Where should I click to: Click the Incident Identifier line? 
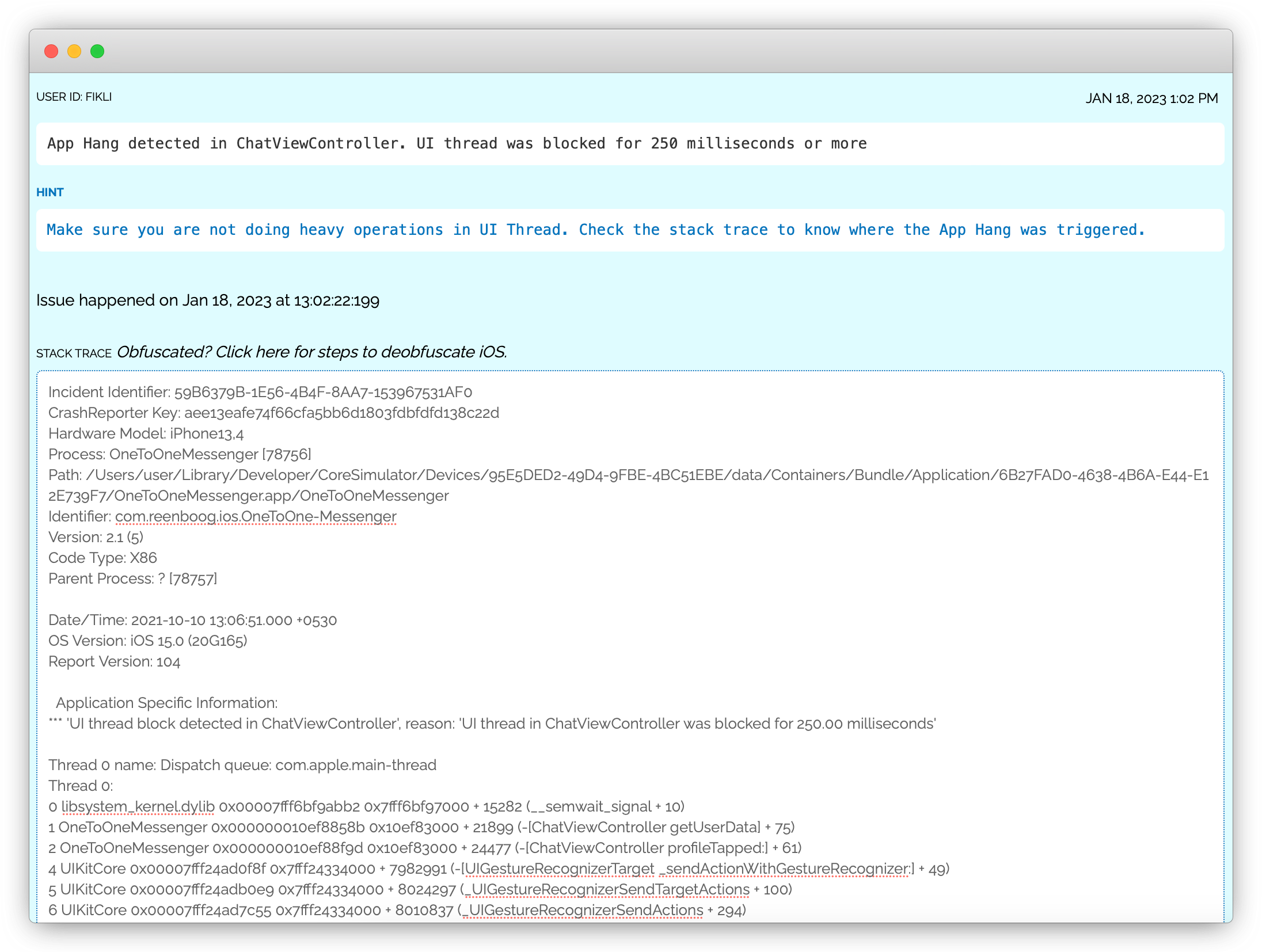tap(260, 392)
